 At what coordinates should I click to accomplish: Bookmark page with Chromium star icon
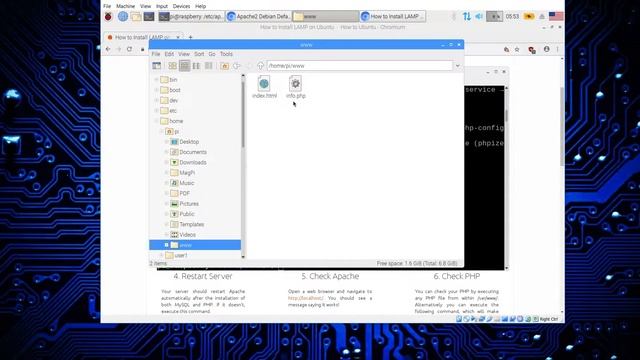[x=517, y=49]
